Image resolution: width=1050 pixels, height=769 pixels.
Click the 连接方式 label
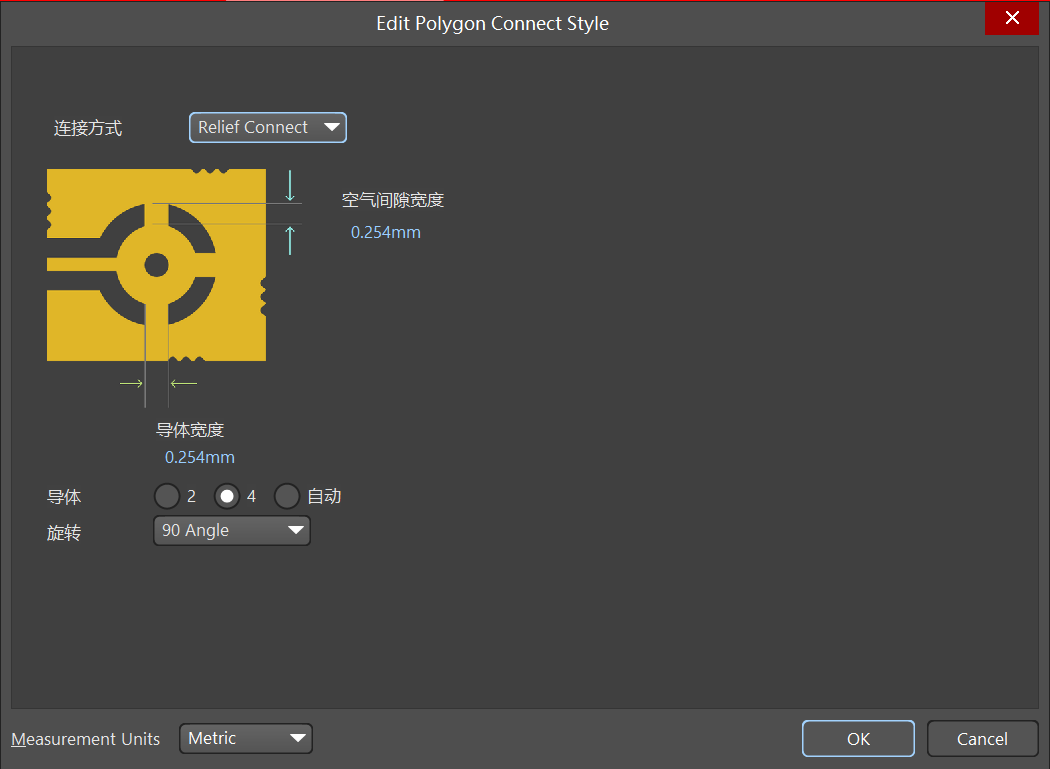pos(88,128)
